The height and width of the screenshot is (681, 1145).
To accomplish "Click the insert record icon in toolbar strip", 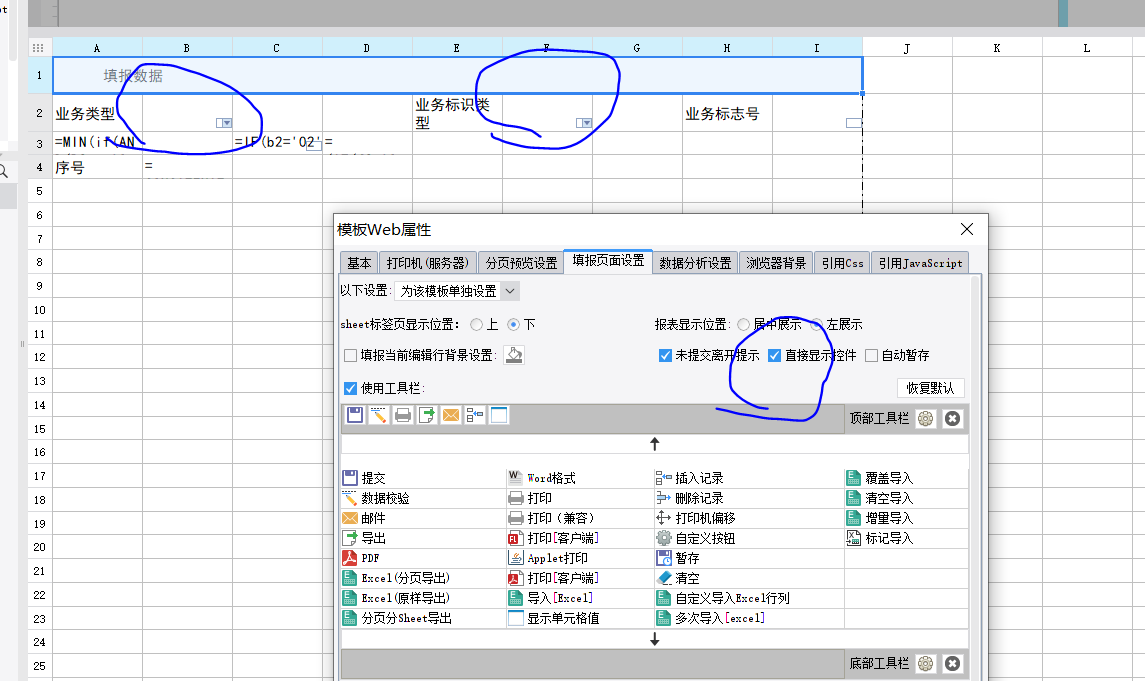I will pos(475,415).
